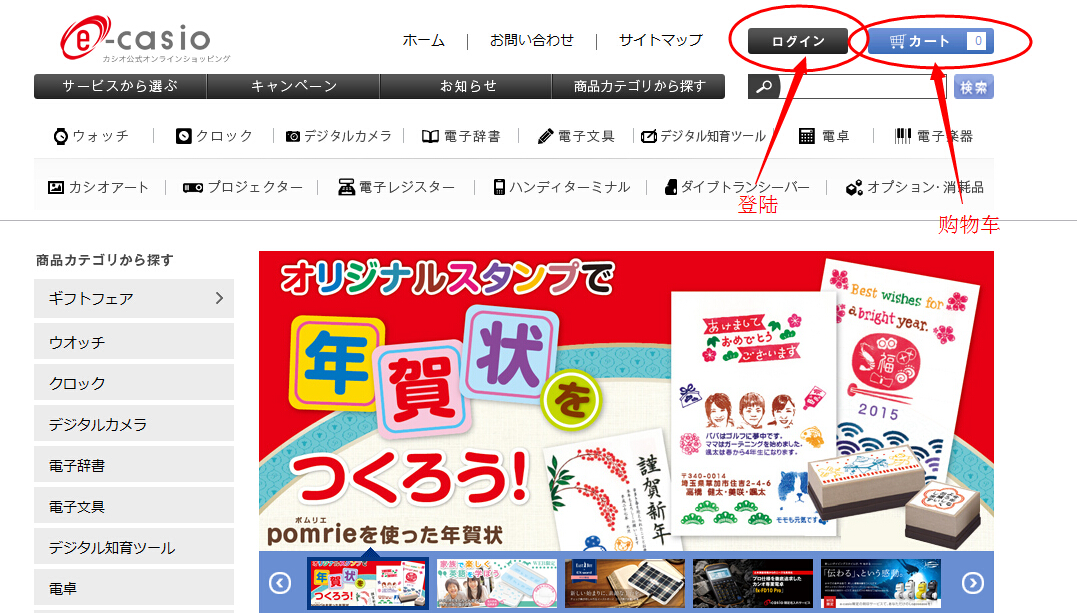Viewport: 1077px width, 613px height.
Task: Open the shopping cart showing 0 items
Action: click(930, 39)
